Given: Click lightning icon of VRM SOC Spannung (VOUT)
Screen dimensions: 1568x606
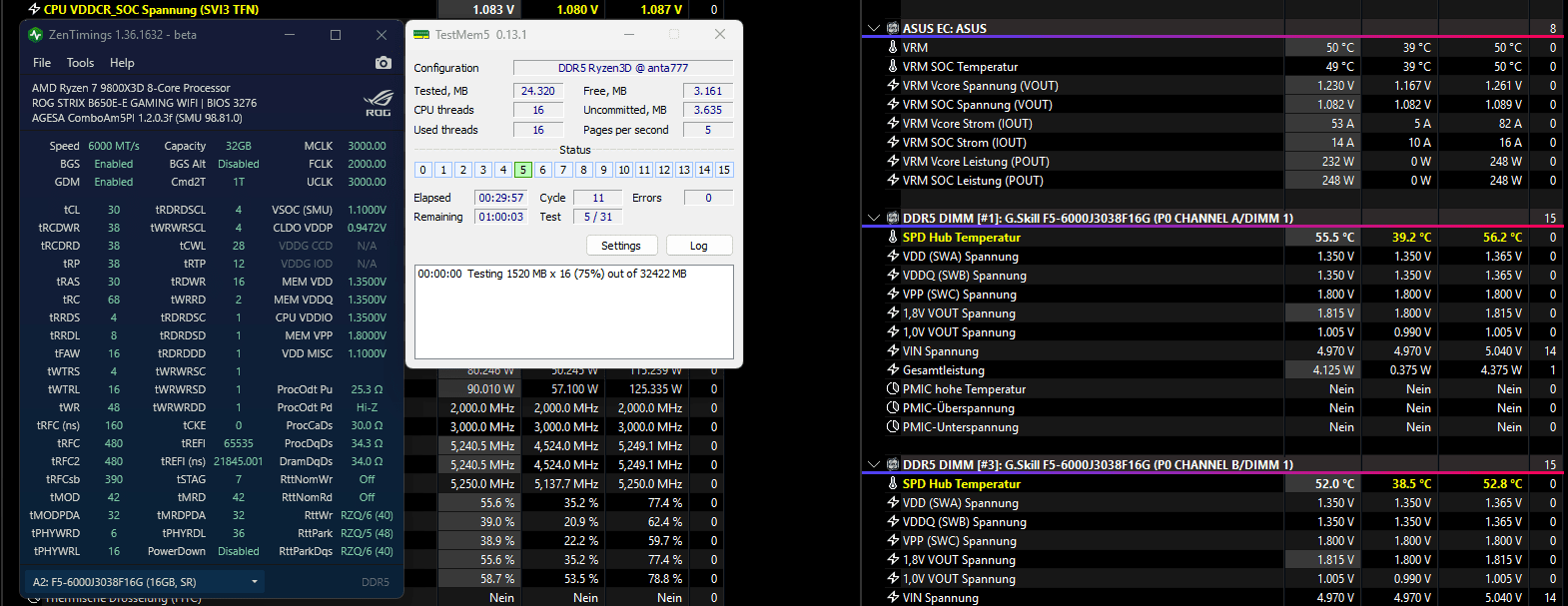Looking at the screenshot, I should pyautogui.click(x=893, y=104).
